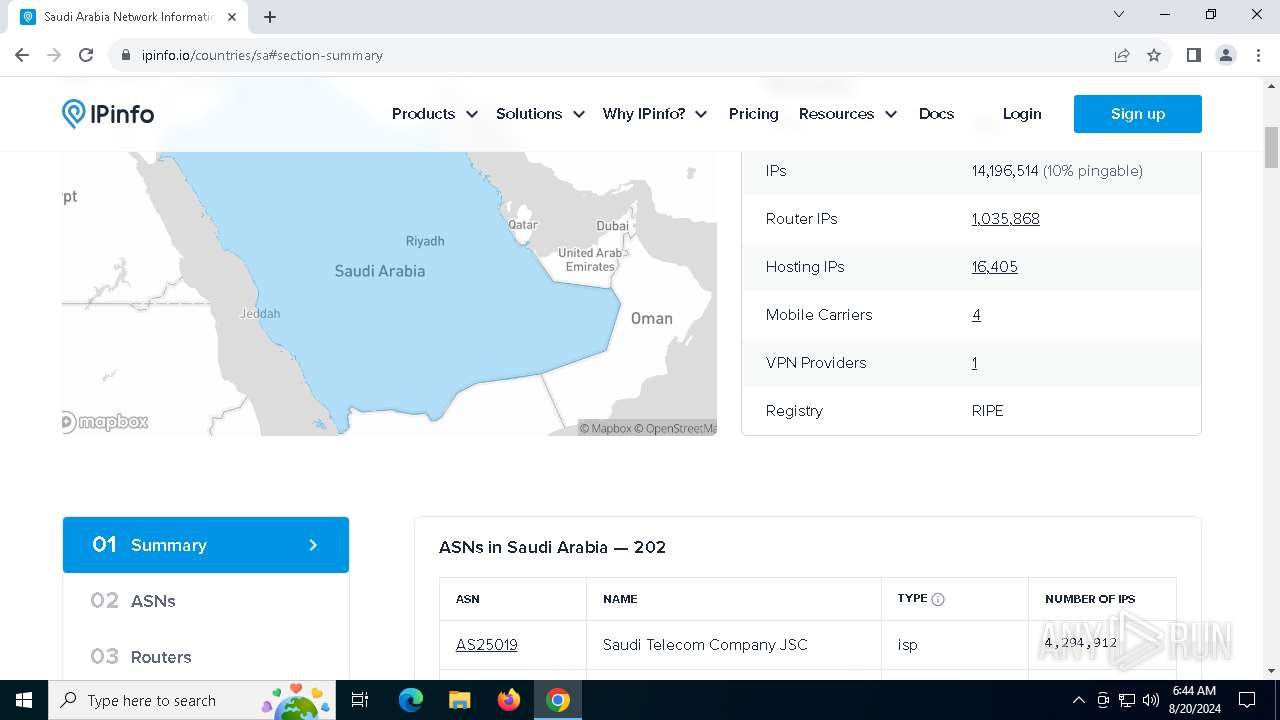Open VPN Providers count 1 link
Screen dimensions: 1280x720
coord(974,363)
